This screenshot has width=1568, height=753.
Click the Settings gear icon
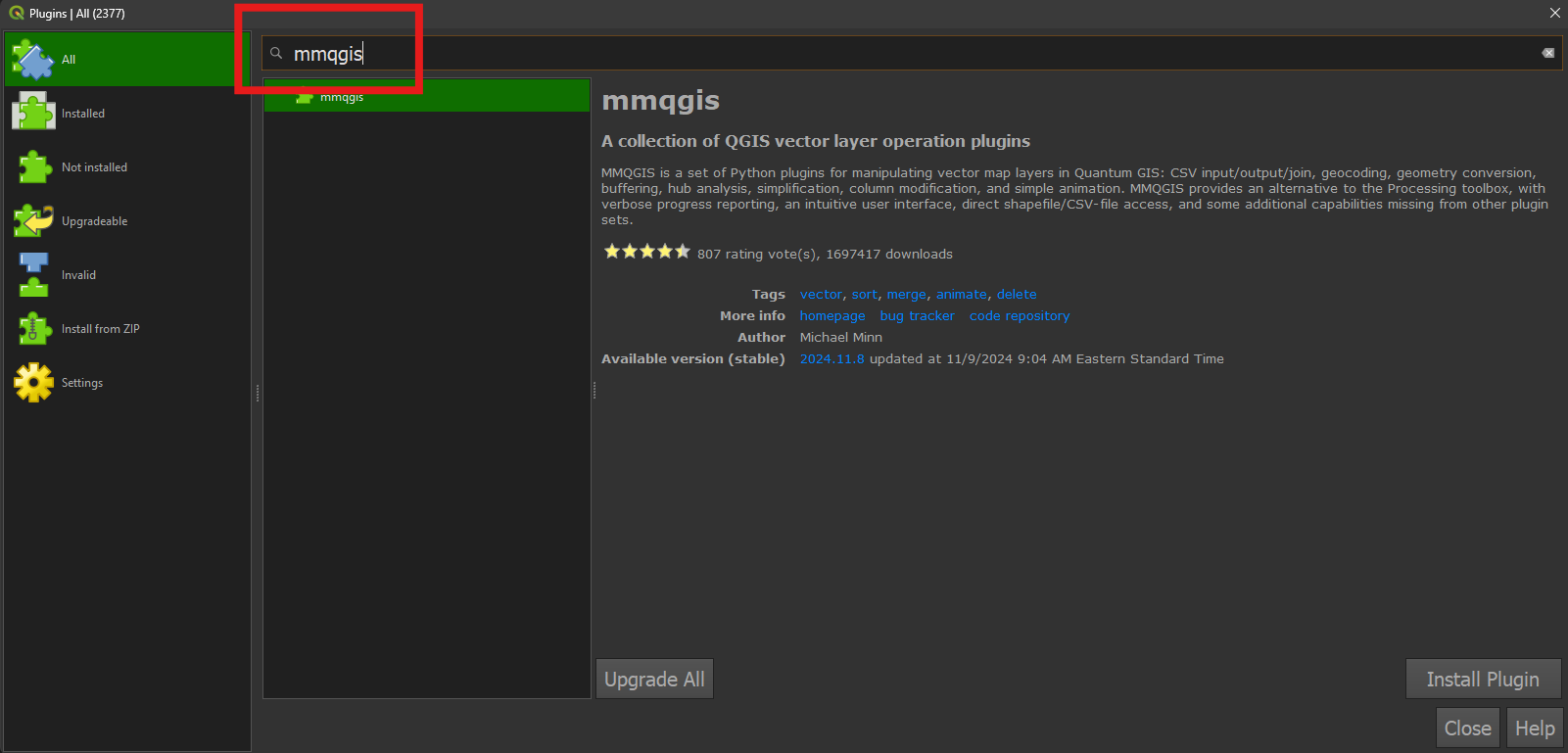coord(33,383)
